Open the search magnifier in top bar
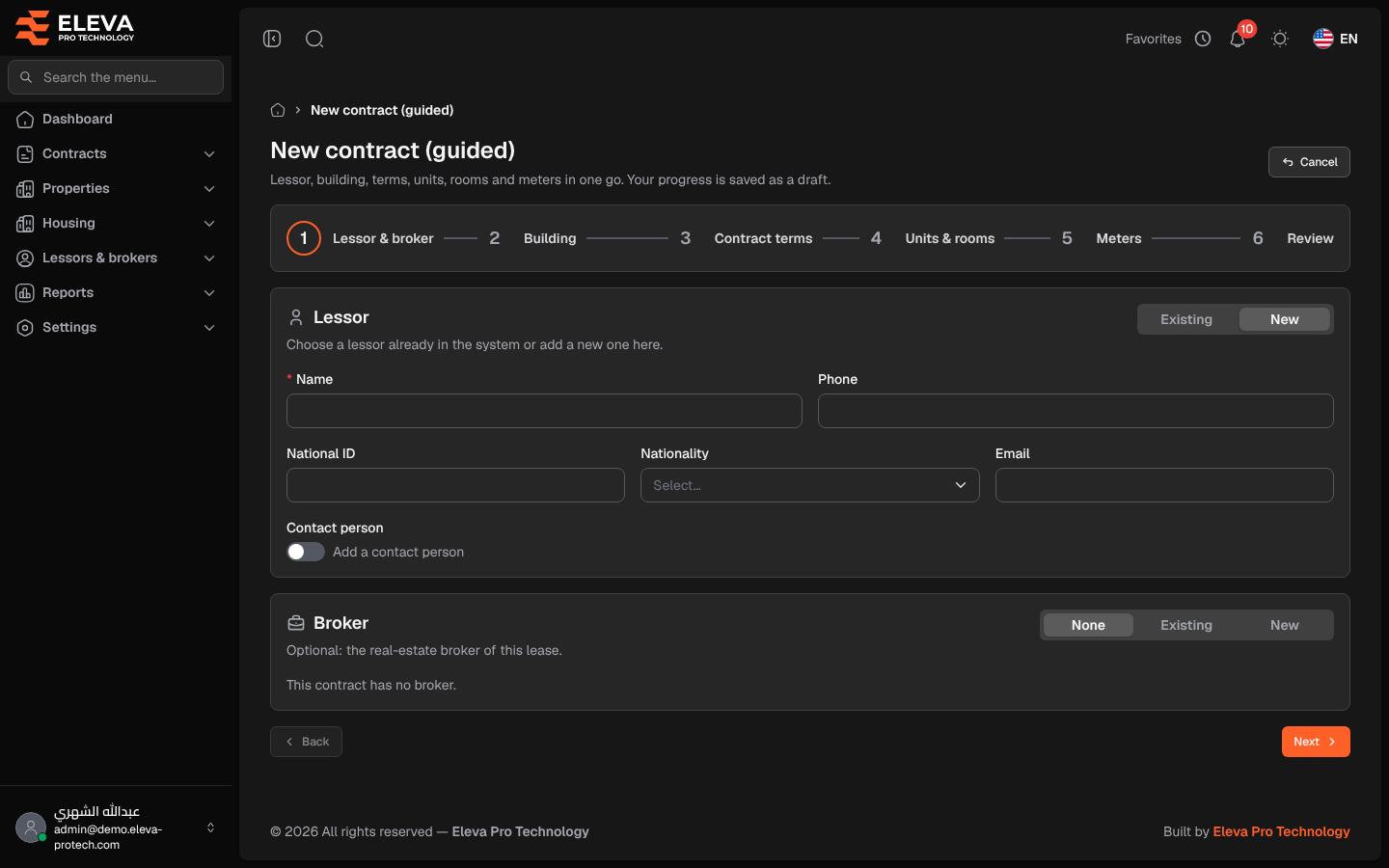This screenshot has width=1389, height=868. click(x=314, y=39)
